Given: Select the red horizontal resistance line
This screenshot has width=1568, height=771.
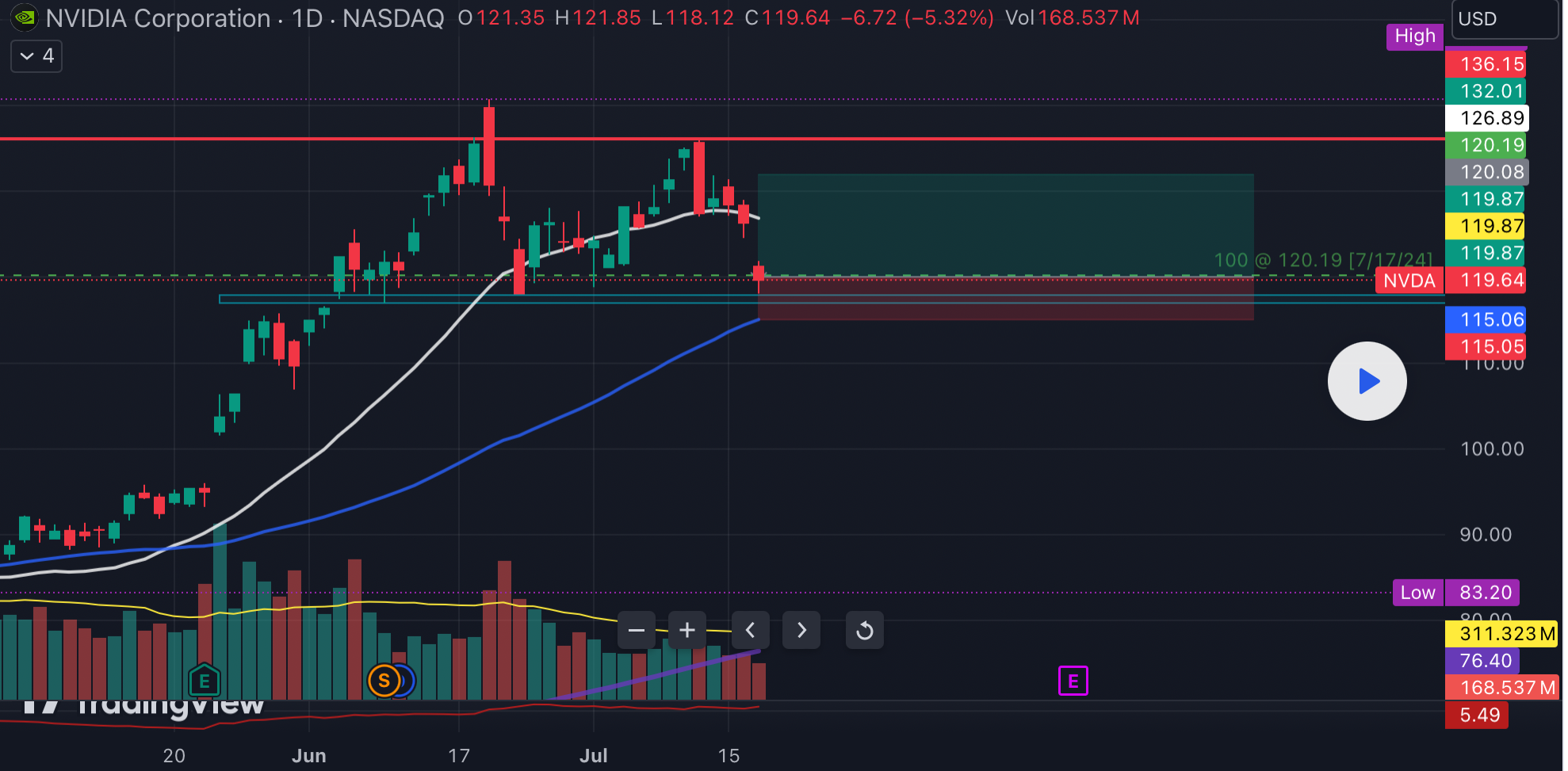Looking at the screenshot, I should coord(721,139).
